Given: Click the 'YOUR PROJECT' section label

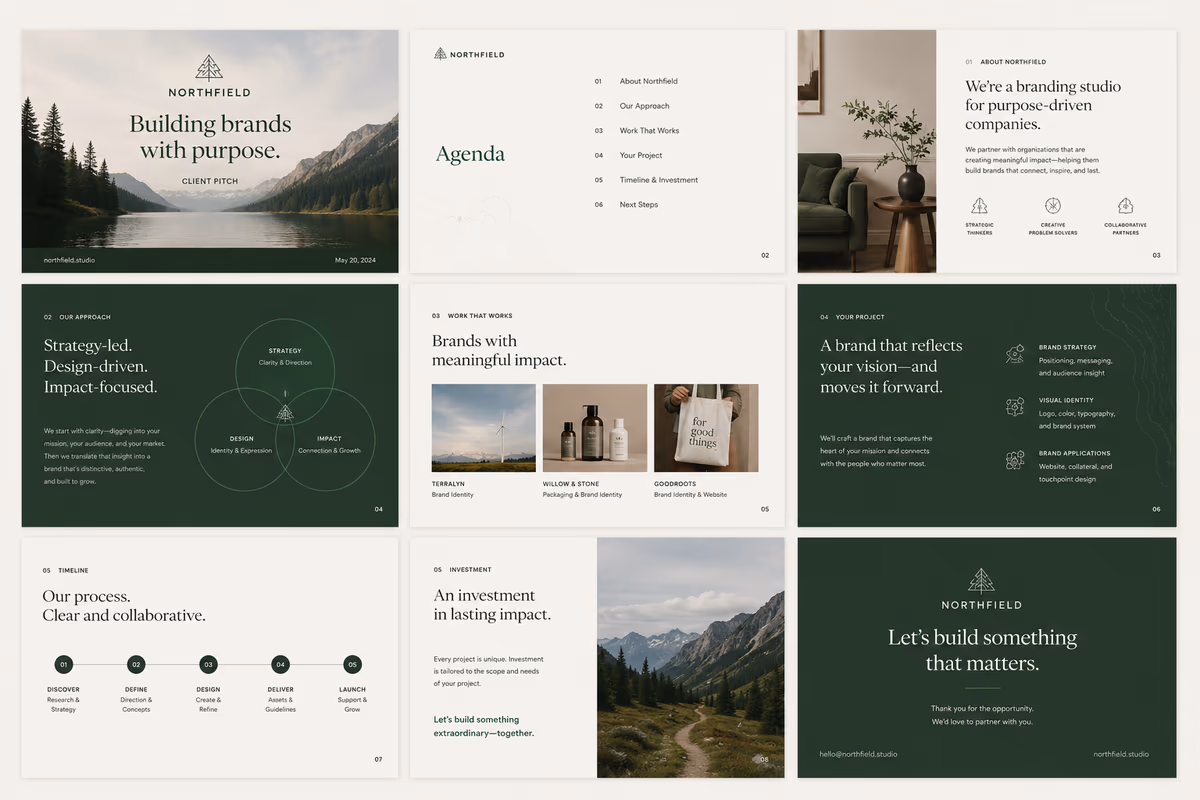Looking at the screenshot, I should coord(860,317).
